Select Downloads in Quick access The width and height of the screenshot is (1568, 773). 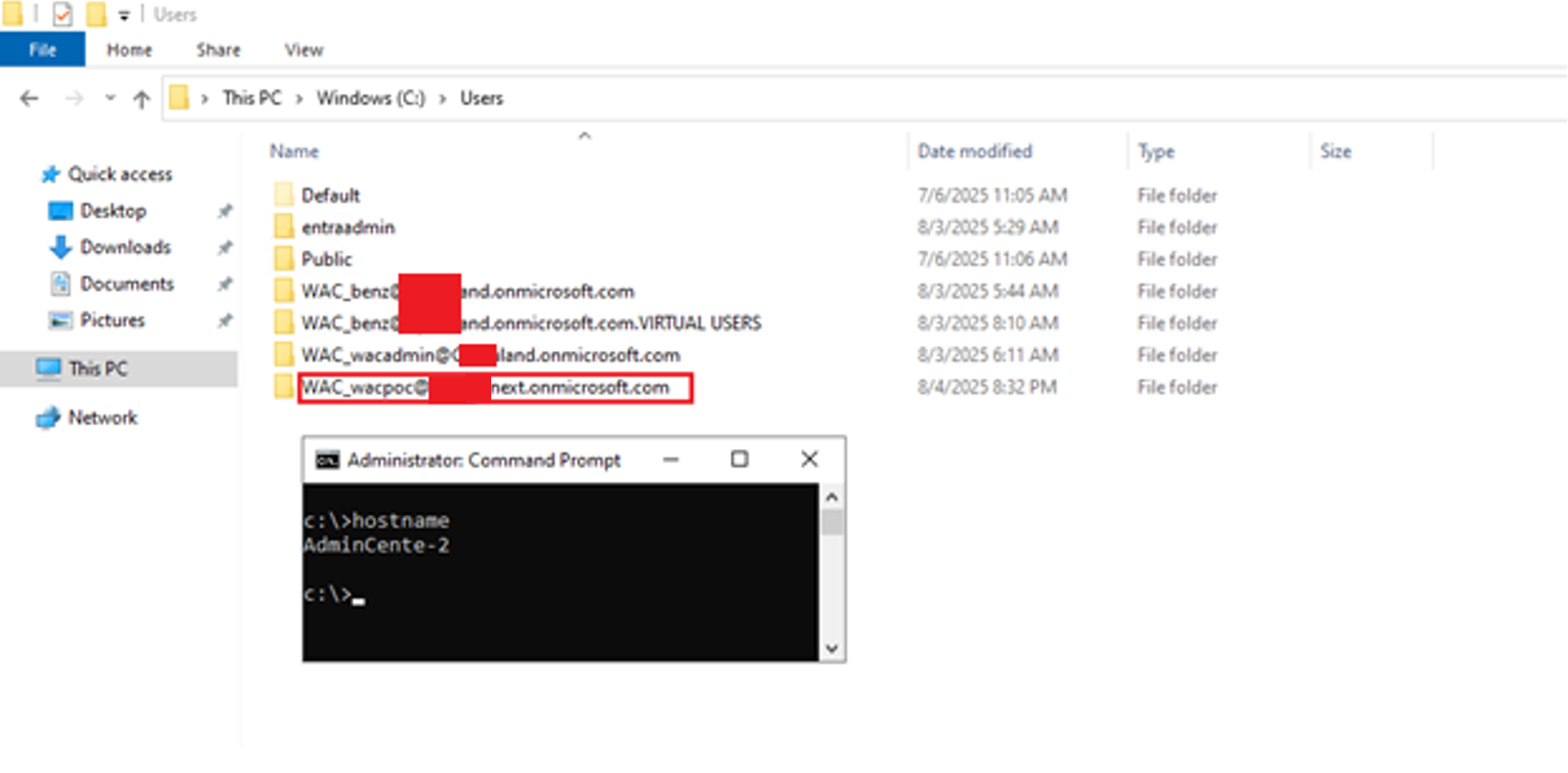coord(125,247)
